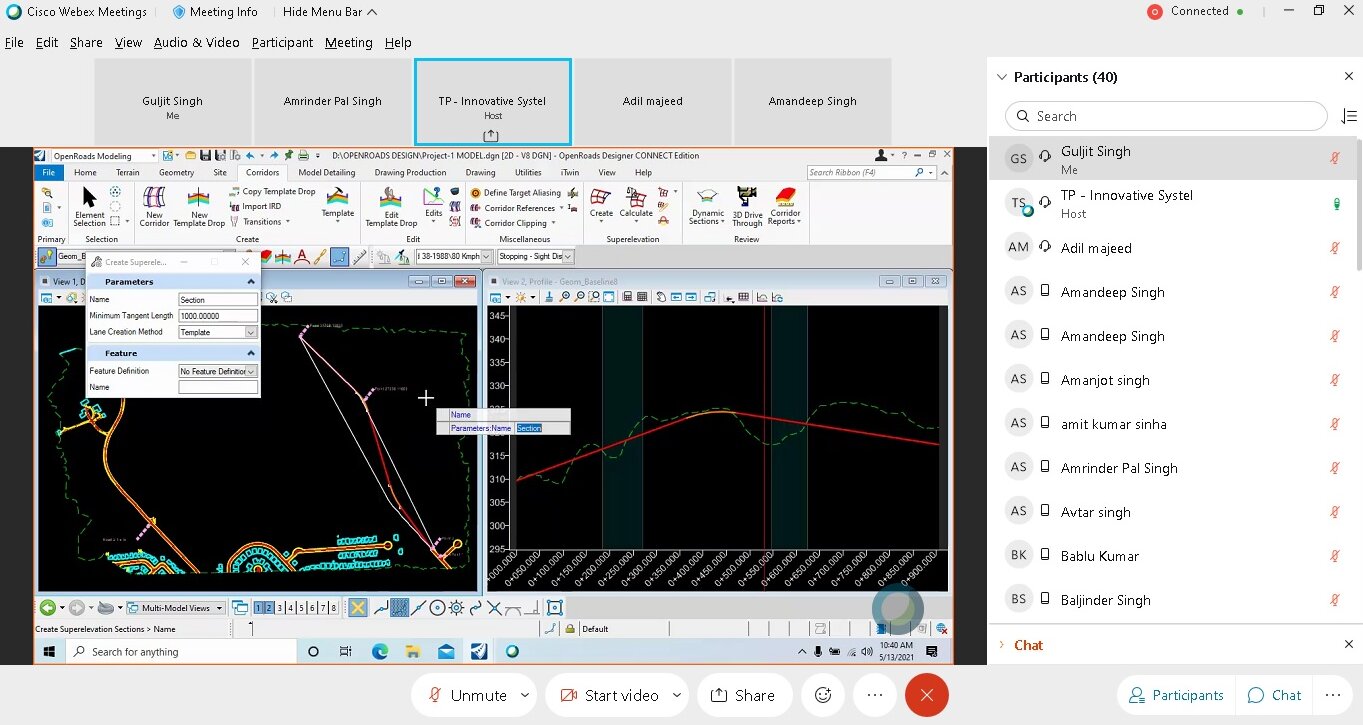Screen dimensions: 1363x725
Task: Click the Share button in Webex controls
Action: [742, 695]
